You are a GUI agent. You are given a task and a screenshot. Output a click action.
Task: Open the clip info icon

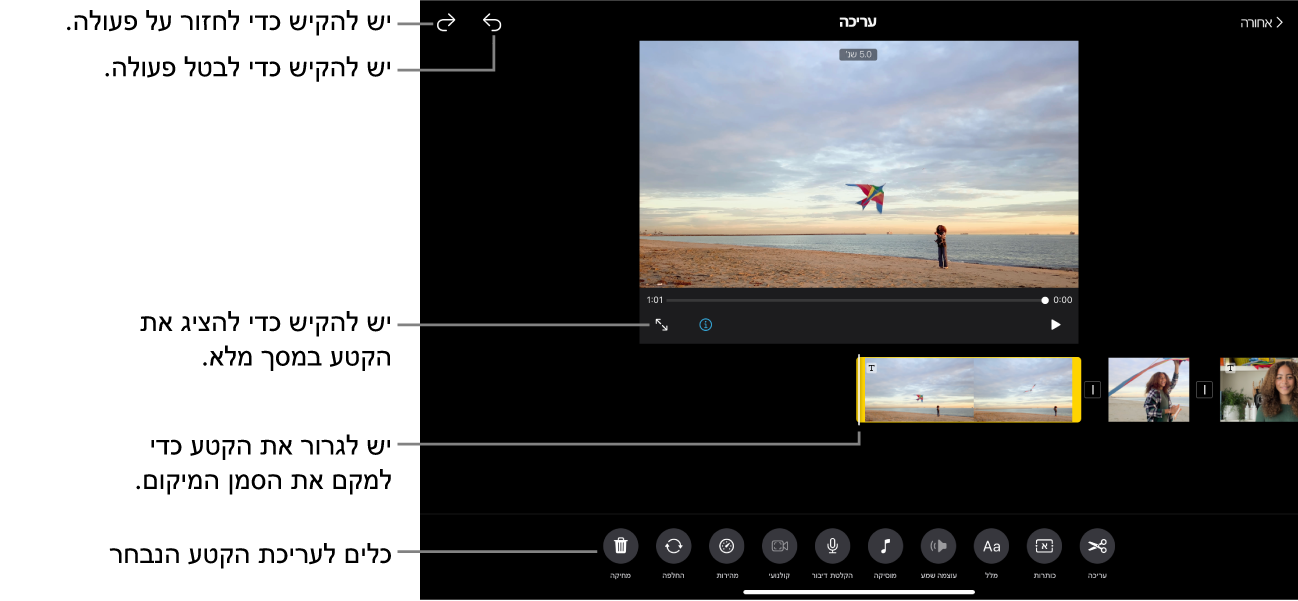point(706,325)
